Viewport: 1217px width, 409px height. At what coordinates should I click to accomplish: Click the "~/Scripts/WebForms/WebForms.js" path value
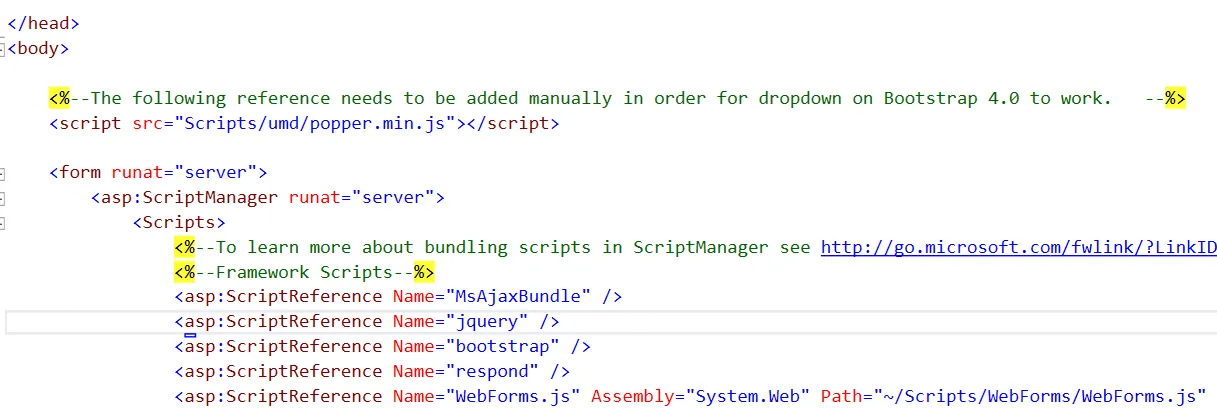click(x=1040, y=396)
